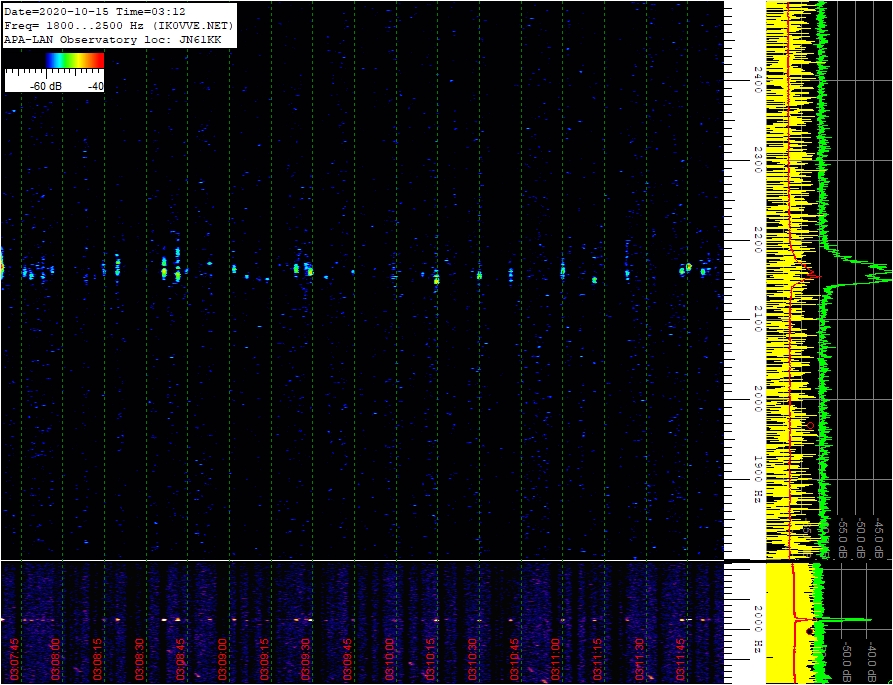The height and width of the screenshot is (685, 893).
Task: Click the 2000 Hz label on lower axis
Action: point(757,629)
